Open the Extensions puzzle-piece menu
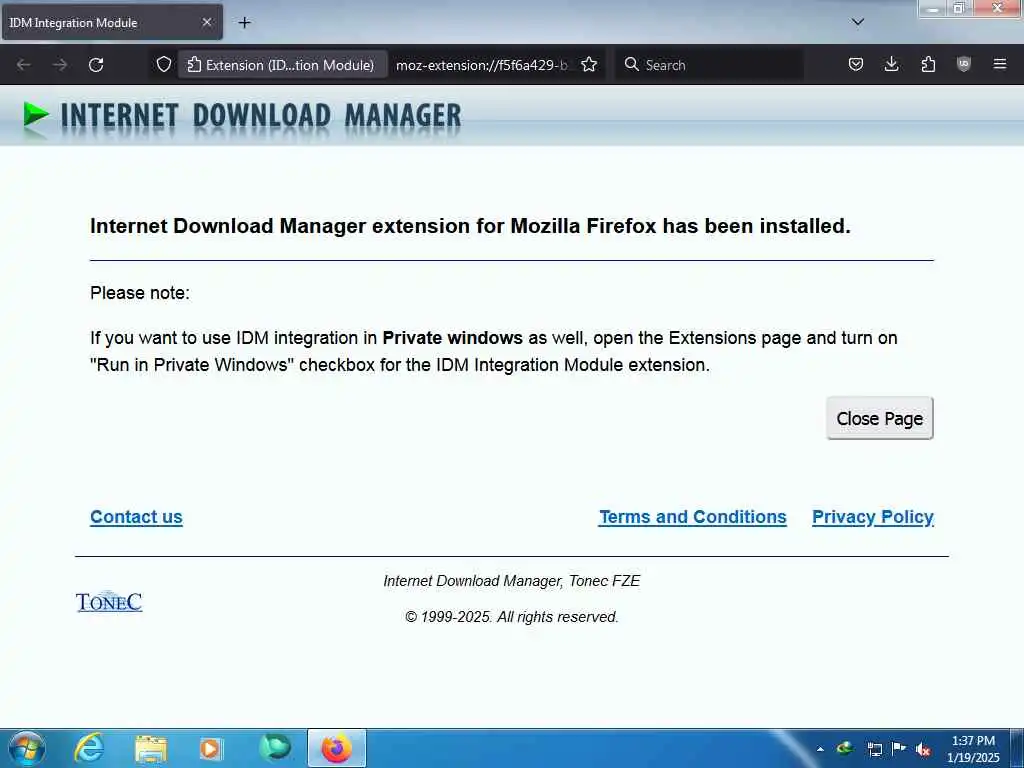 (x=928, y=65)
